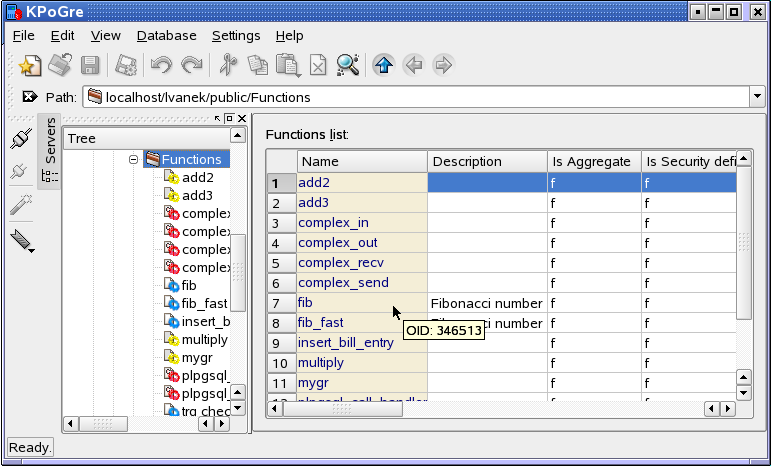Click the New file star icon
Screen dimensions: 771x466
30,66
